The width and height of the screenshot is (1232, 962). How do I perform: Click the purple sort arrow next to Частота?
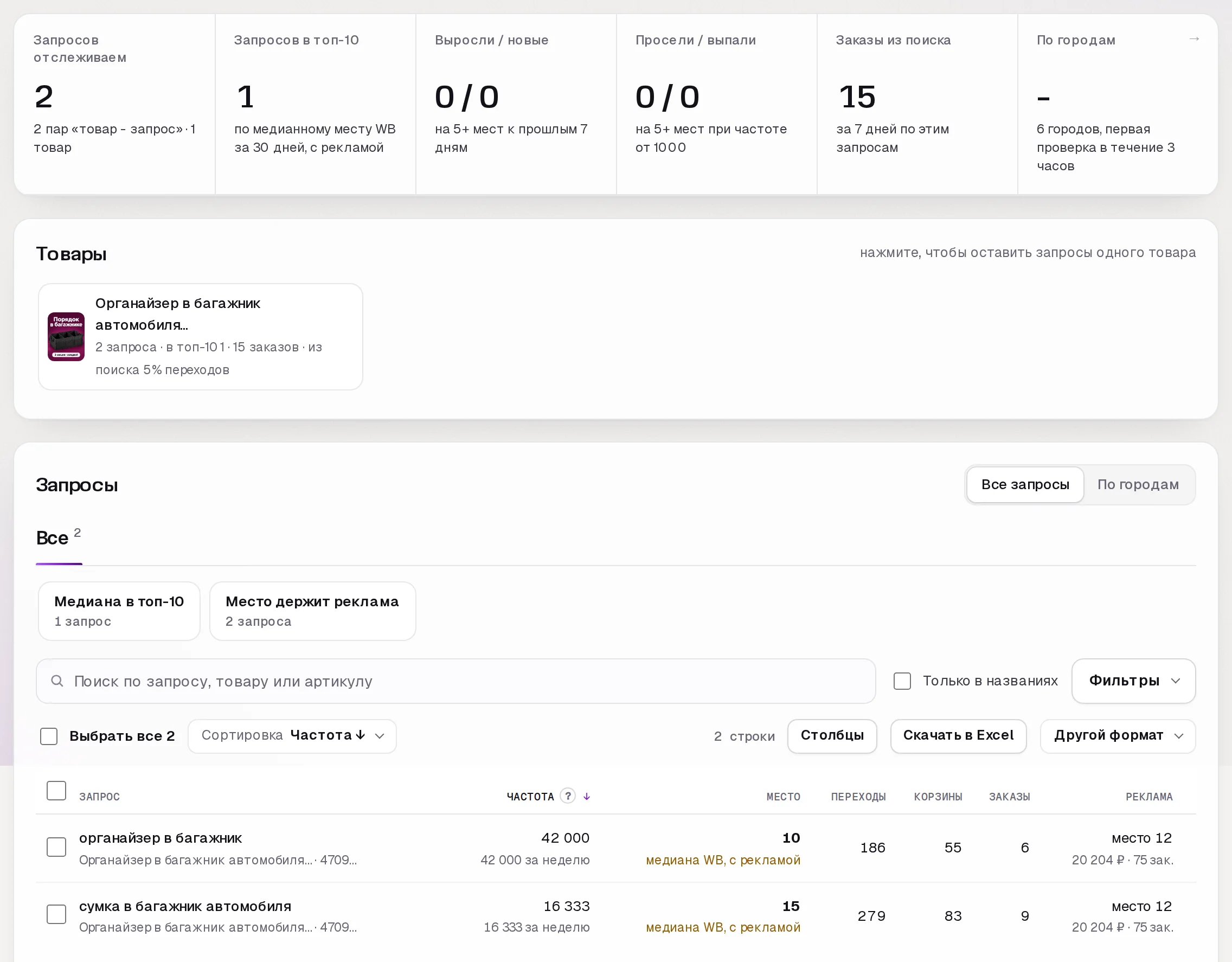click(x=587, y=796)
